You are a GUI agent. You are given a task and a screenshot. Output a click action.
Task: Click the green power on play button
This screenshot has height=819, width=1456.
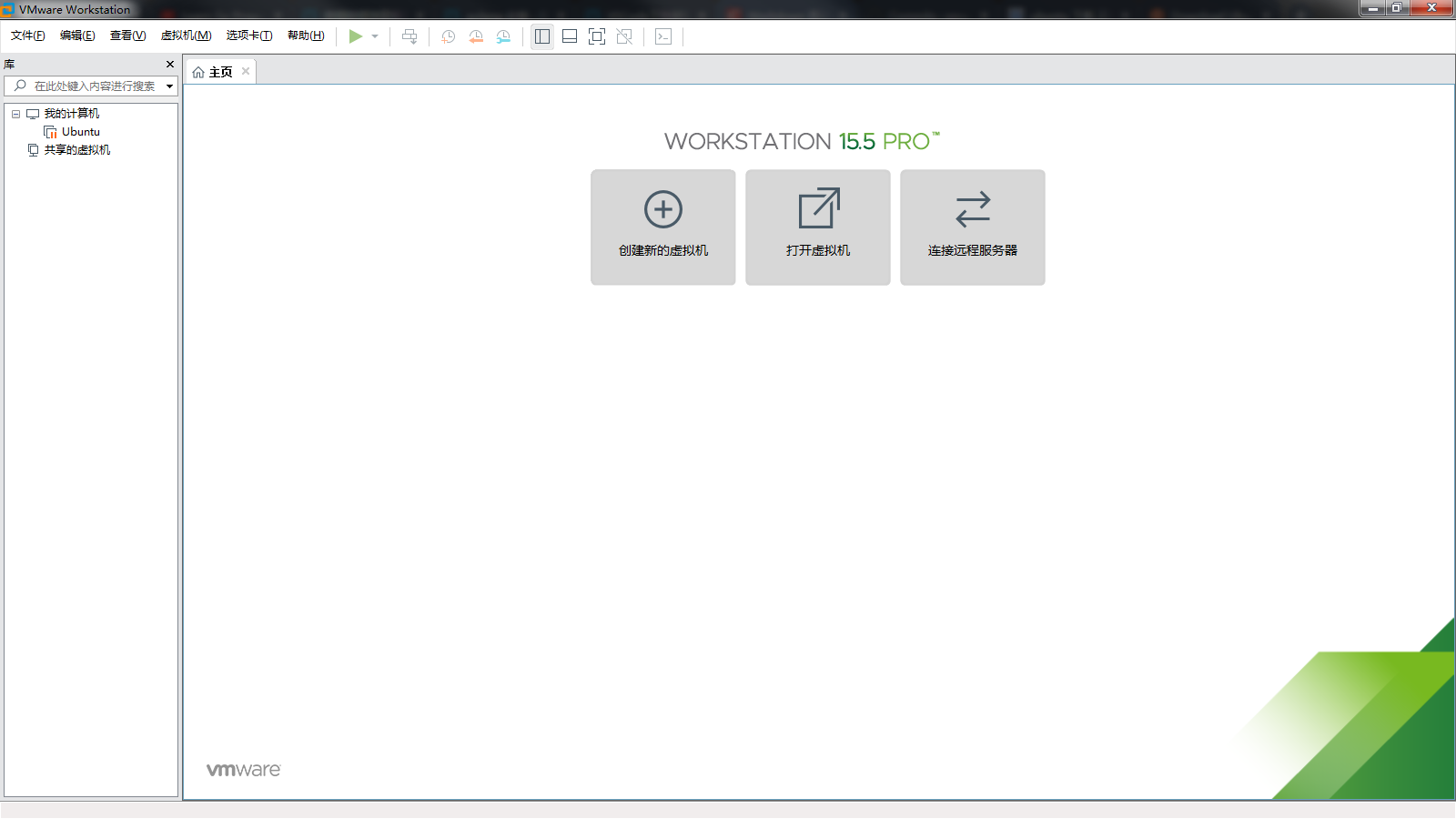coord(356,36)
